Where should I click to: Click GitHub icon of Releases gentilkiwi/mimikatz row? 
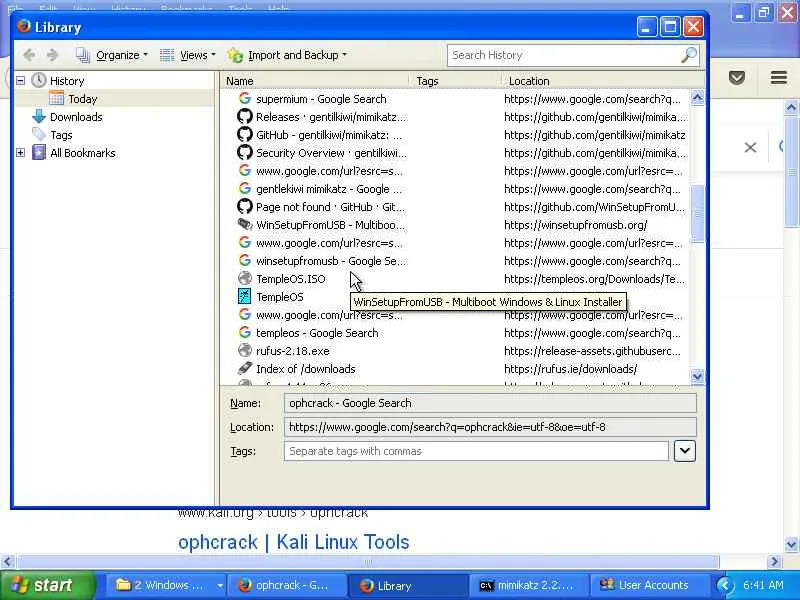(245, 116)
